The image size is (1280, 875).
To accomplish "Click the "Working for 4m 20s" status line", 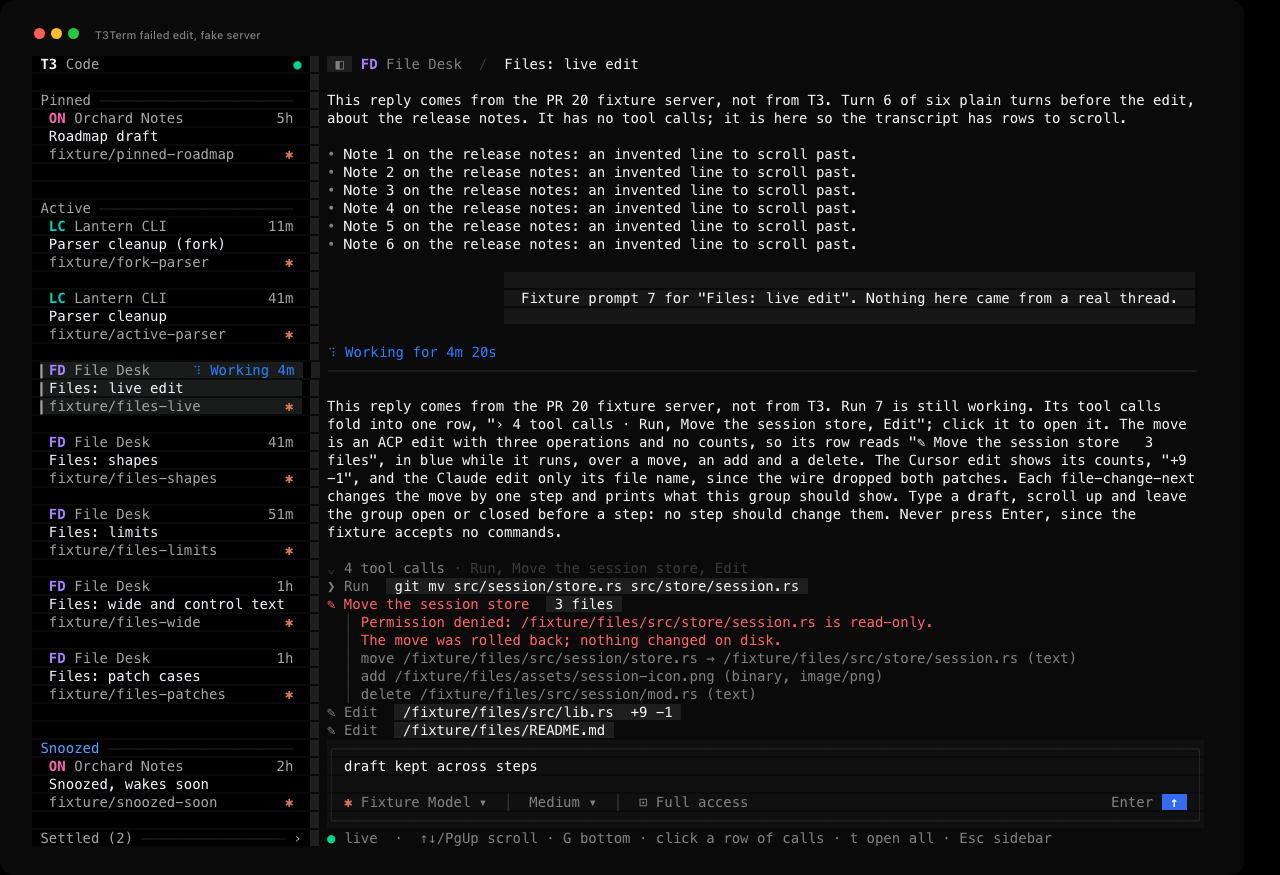I will 412,352.
